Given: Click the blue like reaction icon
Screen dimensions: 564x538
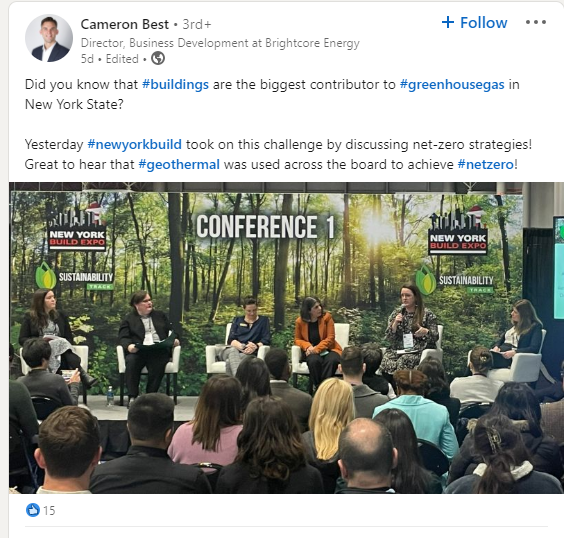Looking at the screenshot, I should (33, 510).
